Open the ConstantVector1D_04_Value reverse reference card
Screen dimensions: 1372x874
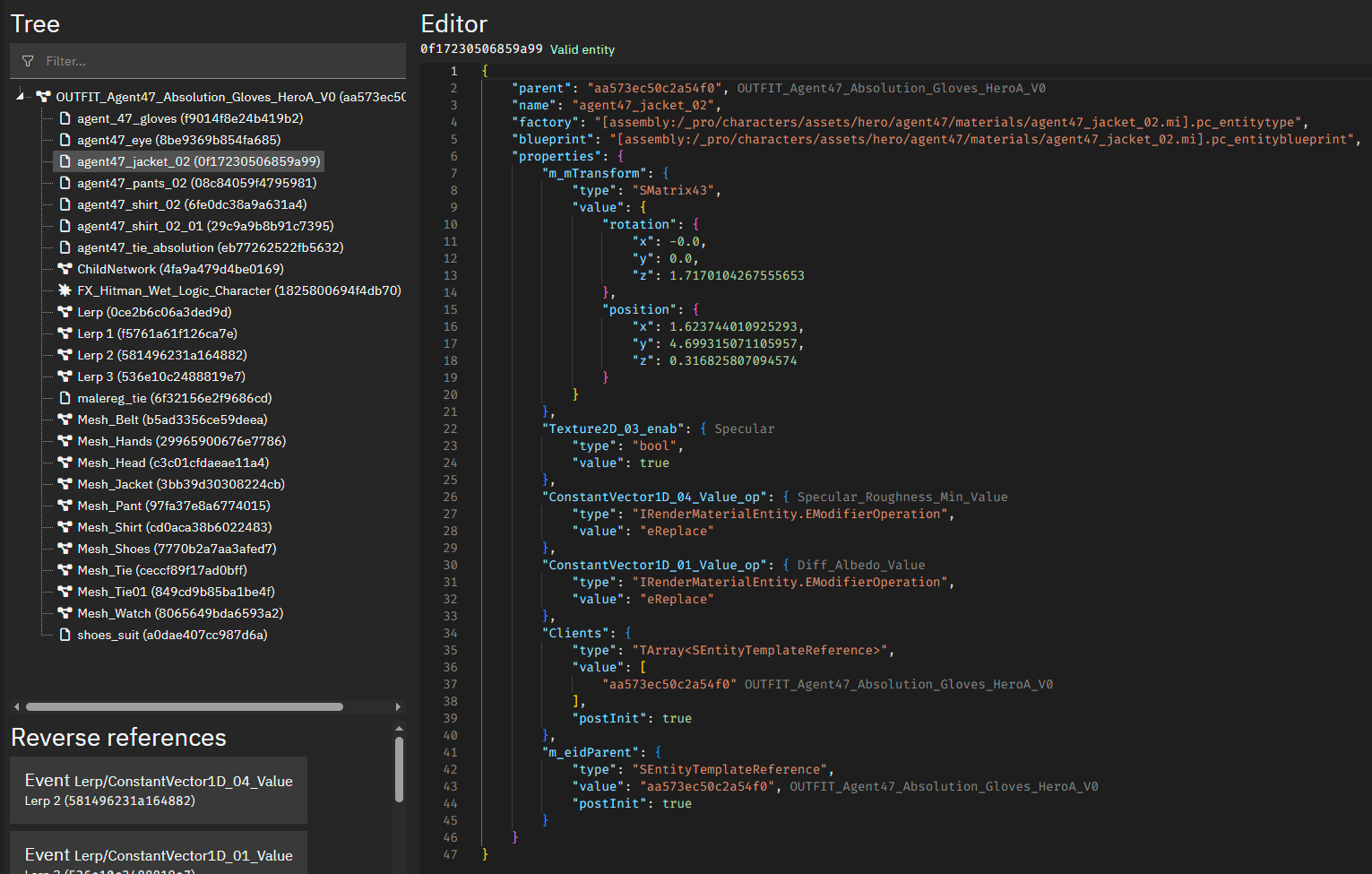point(159,790)
